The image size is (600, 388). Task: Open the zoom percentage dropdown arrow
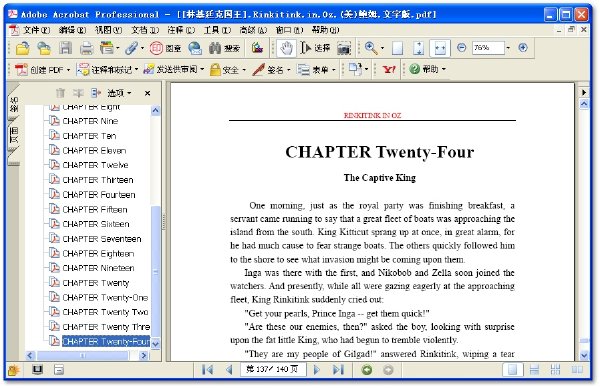click(x=508, y=48)
